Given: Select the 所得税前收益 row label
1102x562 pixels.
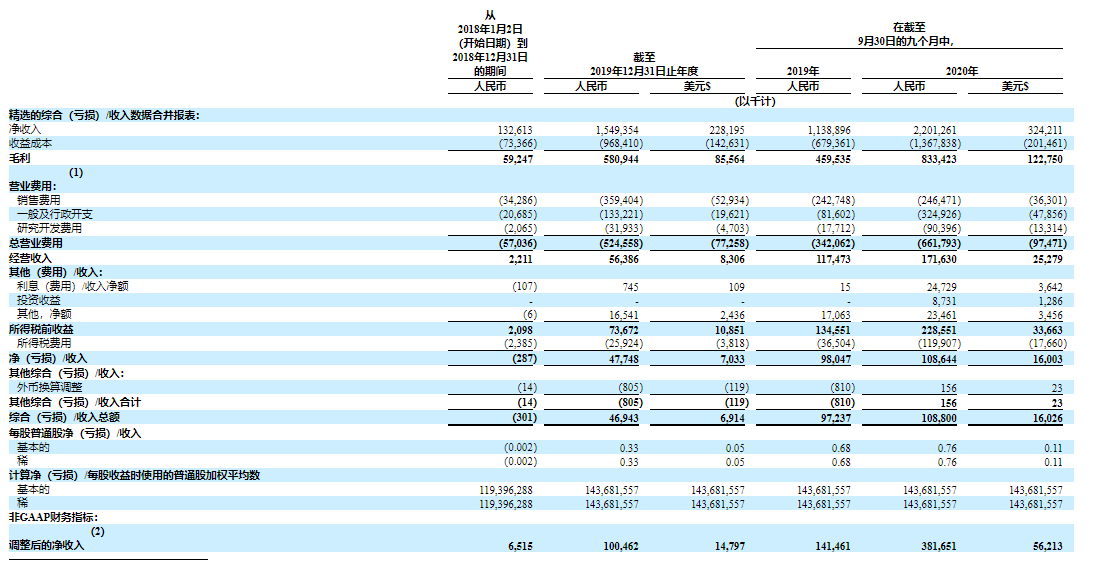Looking at the screenshot, I should [x=41, y=329].
